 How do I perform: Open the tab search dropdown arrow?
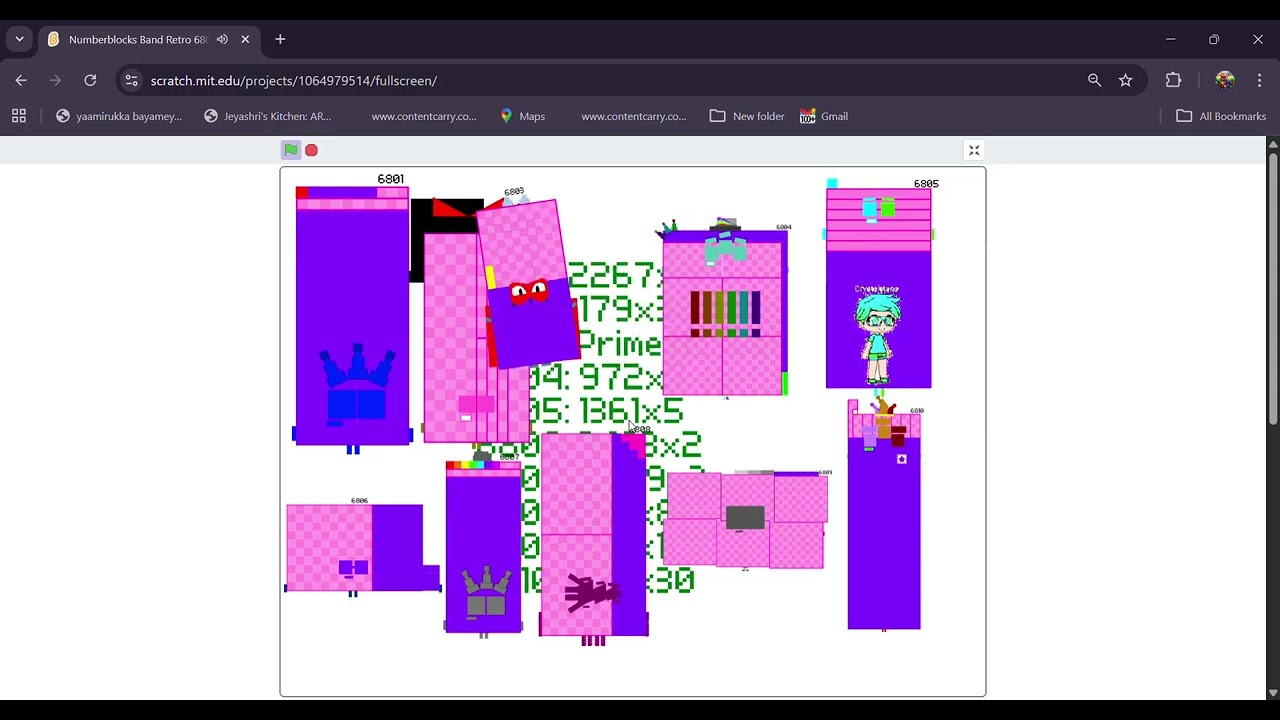pyautogui.click(x=19, y=39)
